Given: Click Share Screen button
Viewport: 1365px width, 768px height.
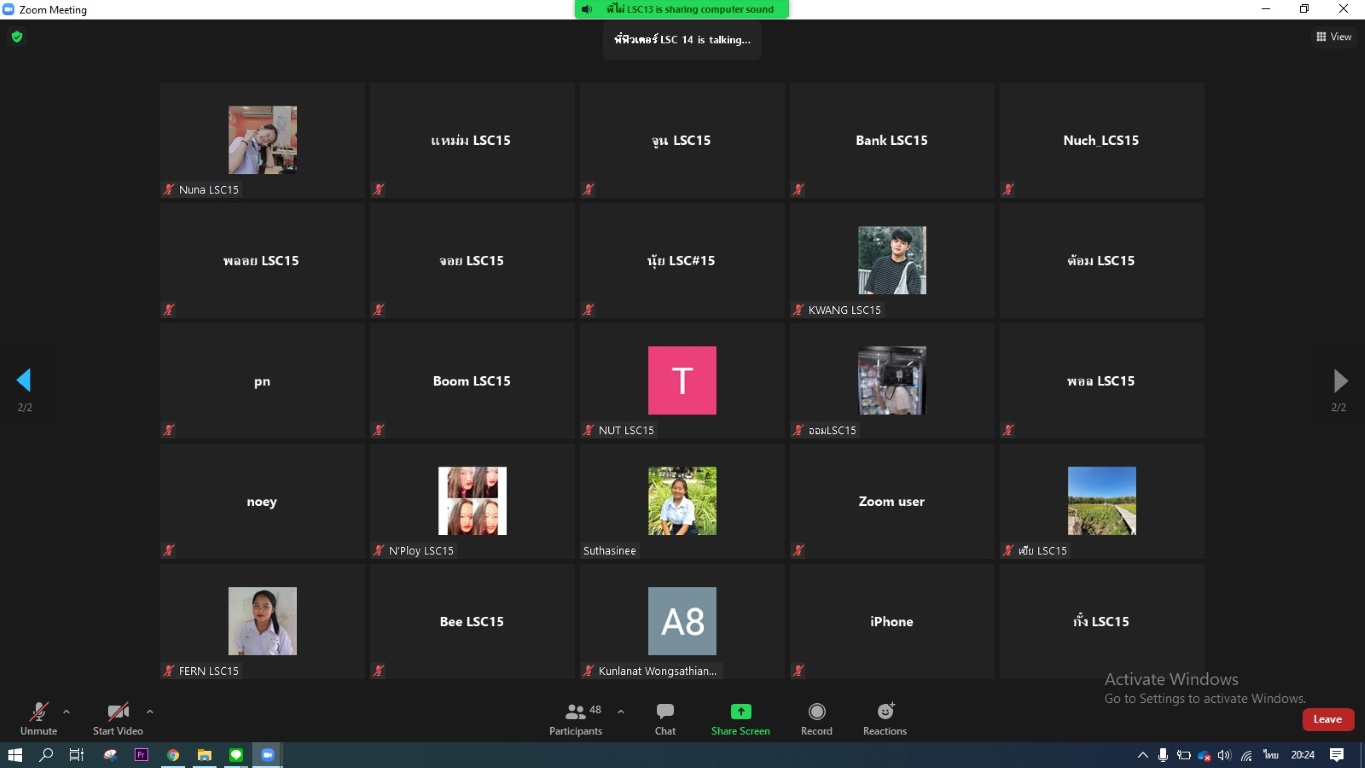Looking at the screenshot, I should (x=740, y=718).
